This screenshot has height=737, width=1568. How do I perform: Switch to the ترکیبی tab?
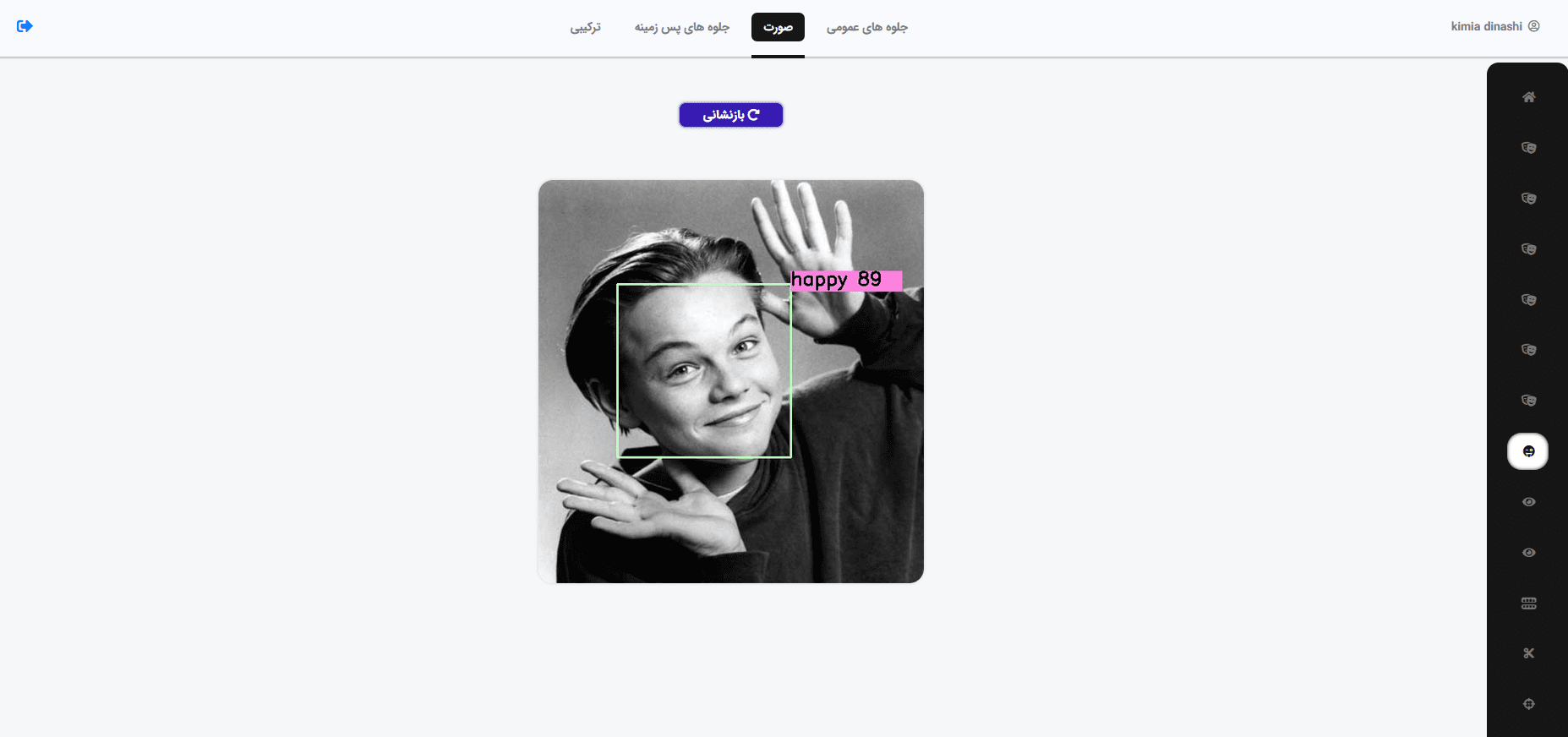(x=585, y=27)
